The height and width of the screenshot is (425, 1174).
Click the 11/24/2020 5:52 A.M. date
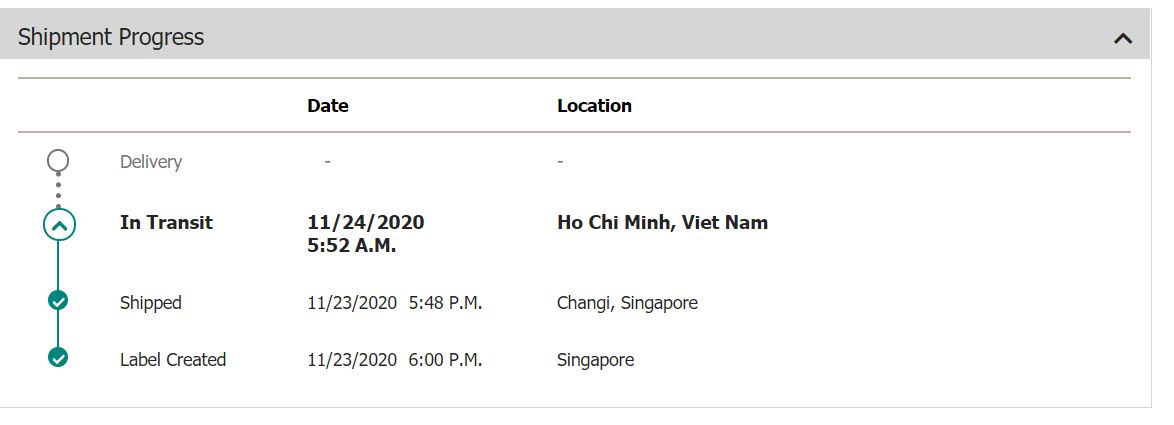pos(366,233)
